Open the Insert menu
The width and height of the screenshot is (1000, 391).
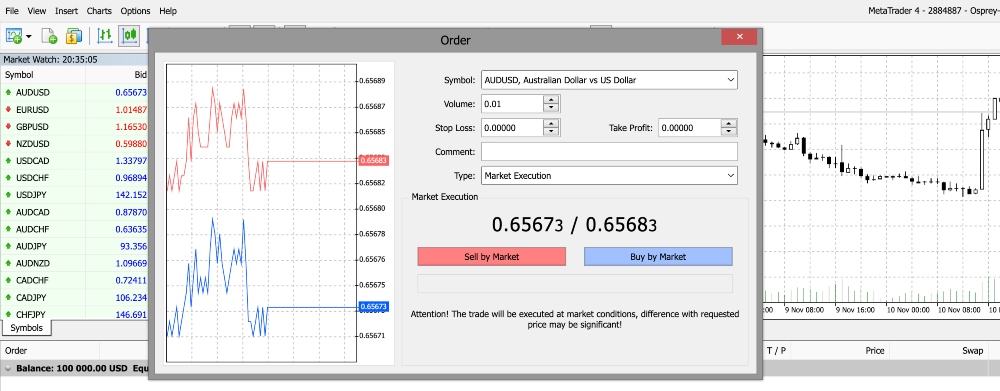[x=66, y=11]
